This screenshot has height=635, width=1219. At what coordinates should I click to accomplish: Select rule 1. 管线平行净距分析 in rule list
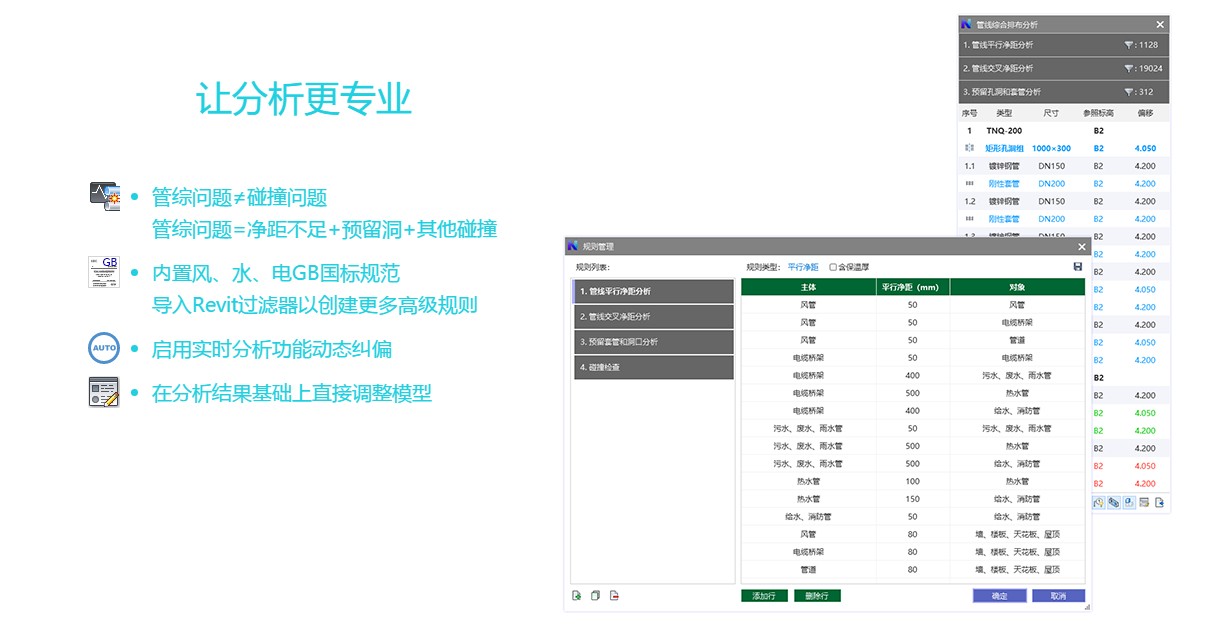tap(652, 291)
